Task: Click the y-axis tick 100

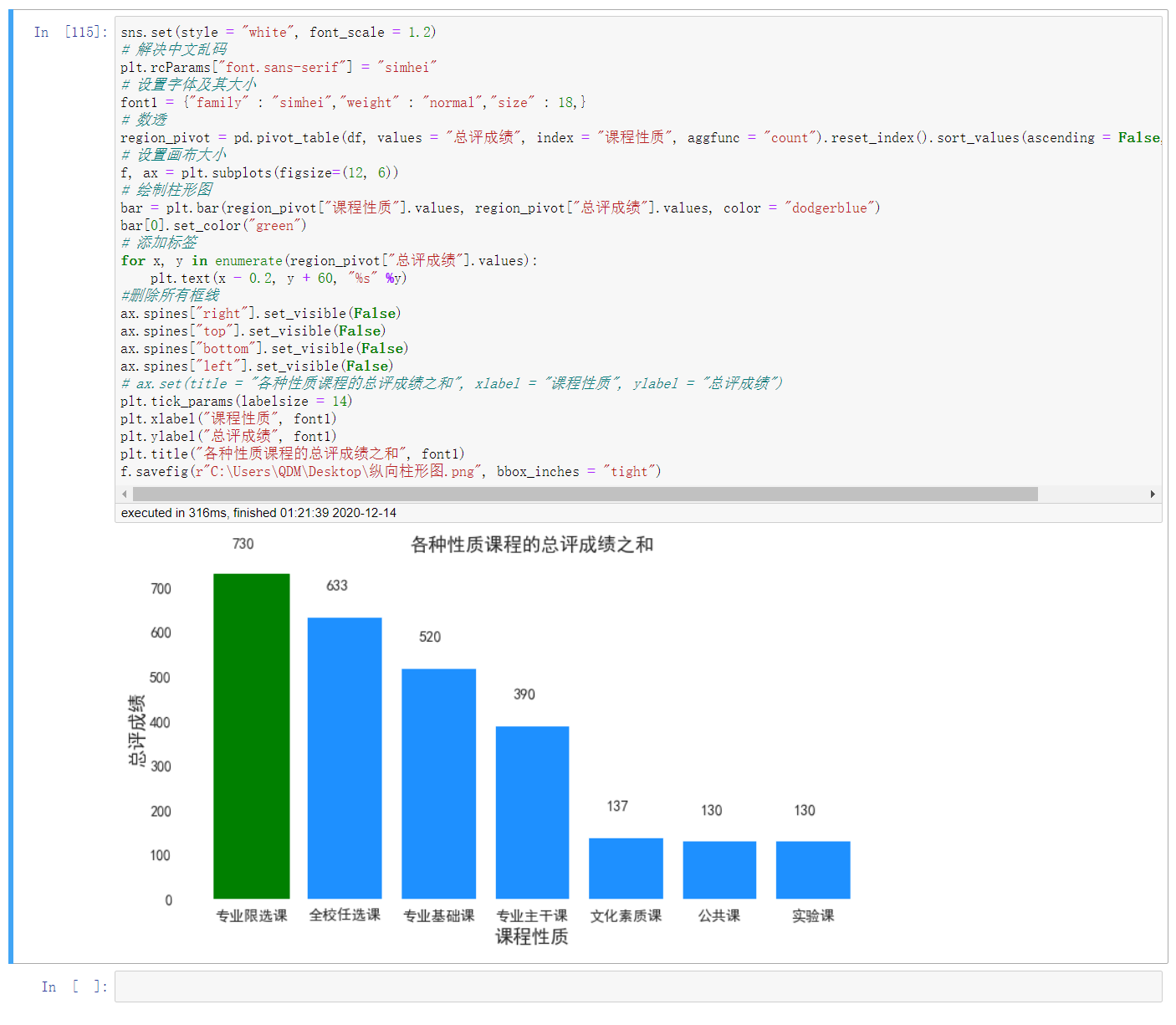Action: pos(161,855)
